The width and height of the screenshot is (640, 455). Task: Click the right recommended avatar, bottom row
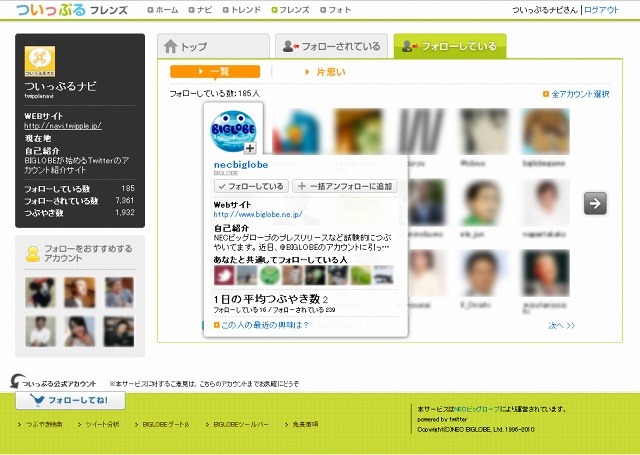pos(119,332)
